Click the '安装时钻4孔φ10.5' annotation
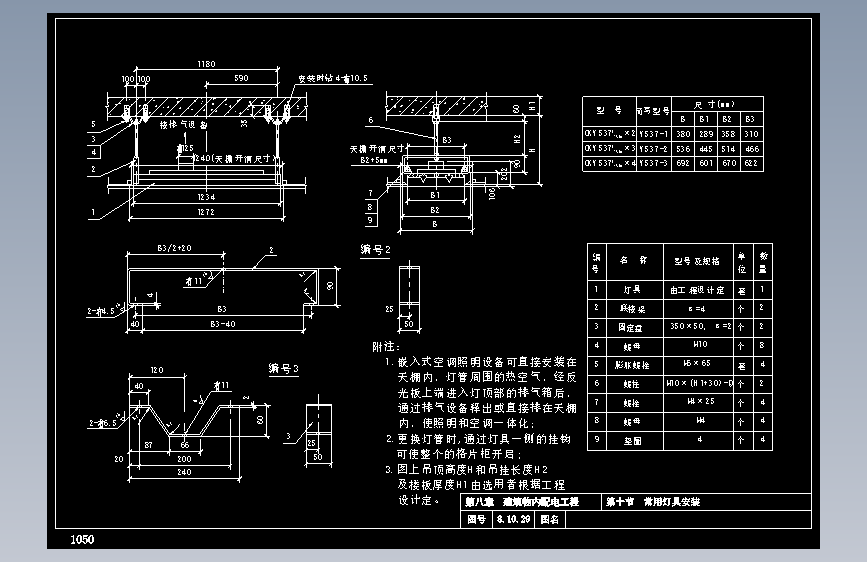 click(333, 78)
